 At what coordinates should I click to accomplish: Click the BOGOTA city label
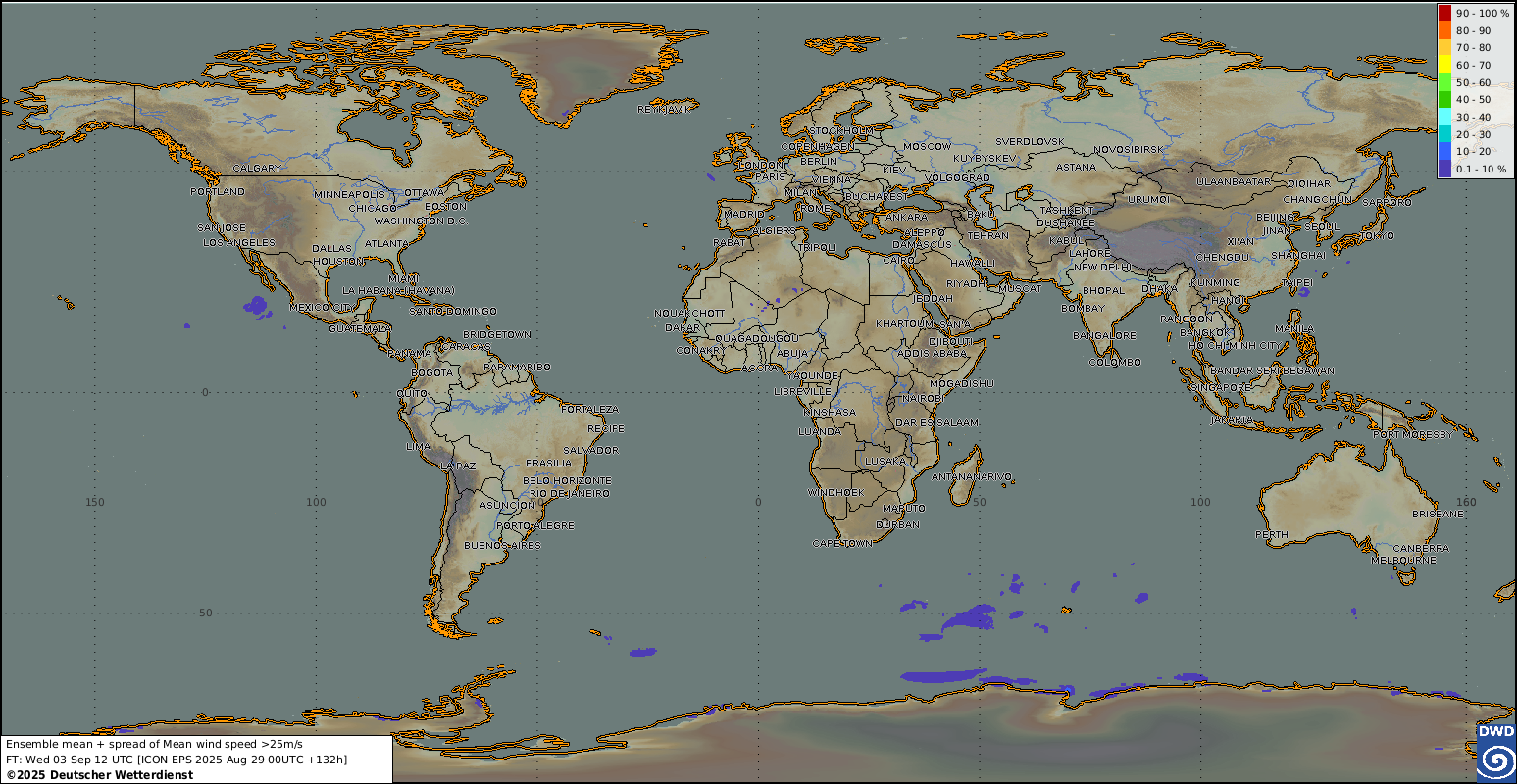pos(431,372)
